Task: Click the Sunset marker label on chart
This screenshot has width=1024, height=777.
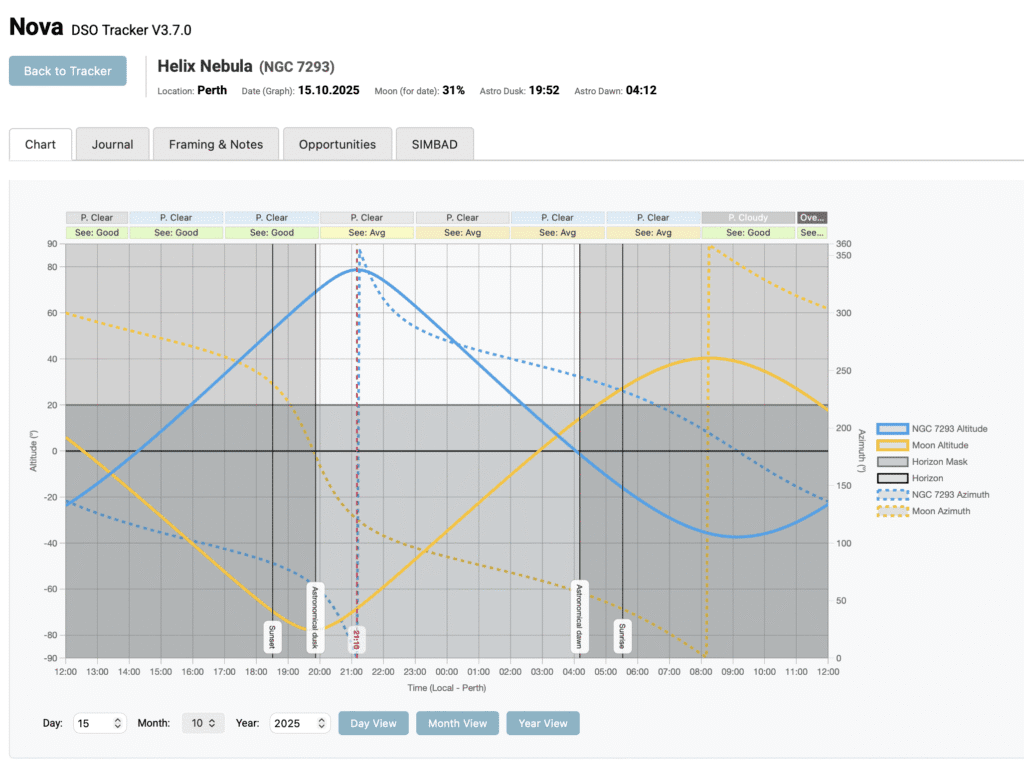Action: click(271, 636)
